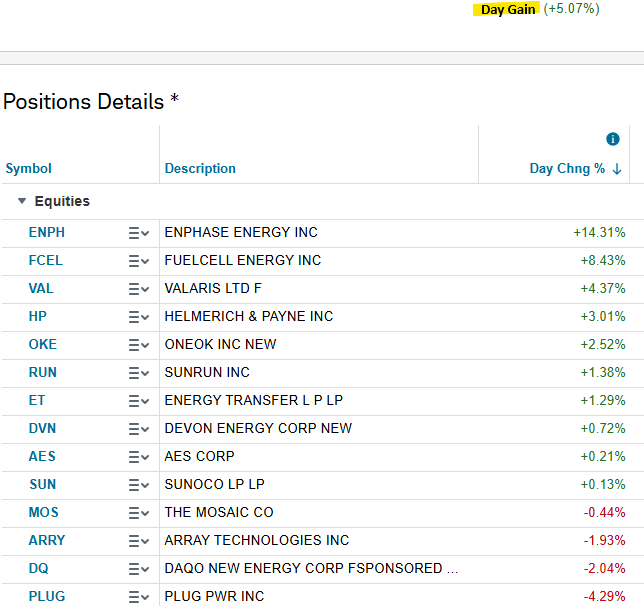
Task: Open the ENPH symbol link
Action: click(46, 232)
